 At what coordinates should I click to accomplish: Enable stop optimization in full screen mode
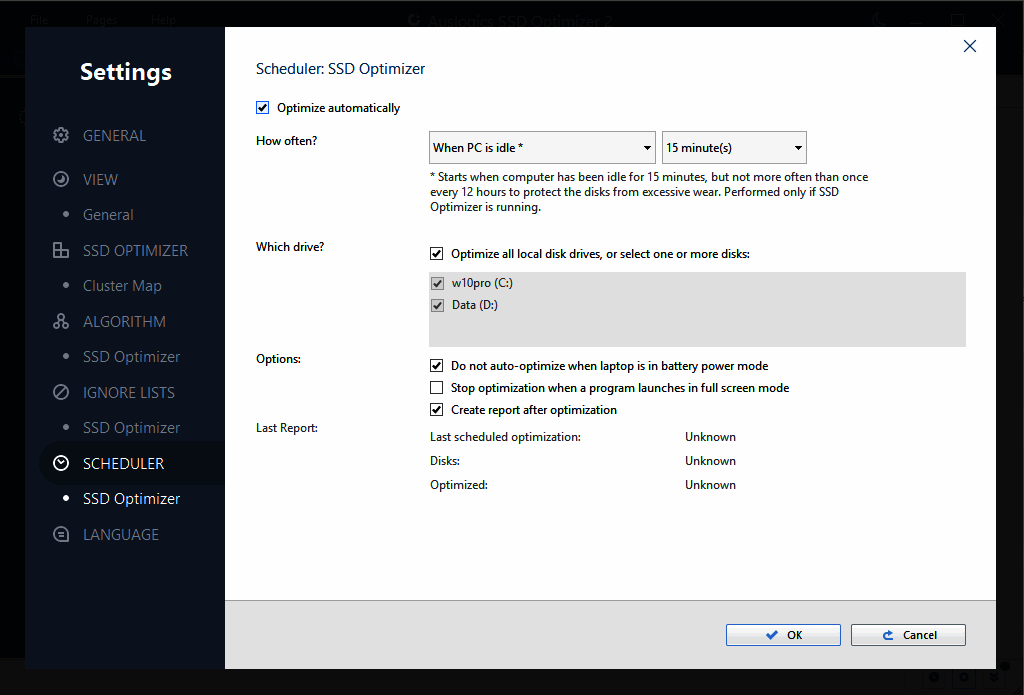pyautogui.click(x=437, y=388)
